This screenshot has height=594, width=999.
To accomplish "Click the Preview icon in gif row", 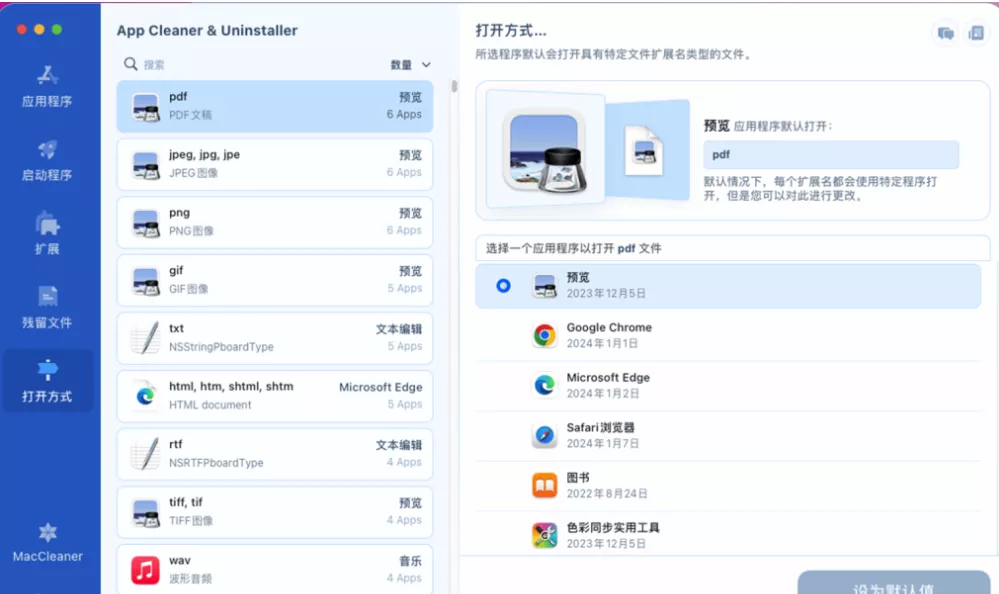I will tap(145, 280).
